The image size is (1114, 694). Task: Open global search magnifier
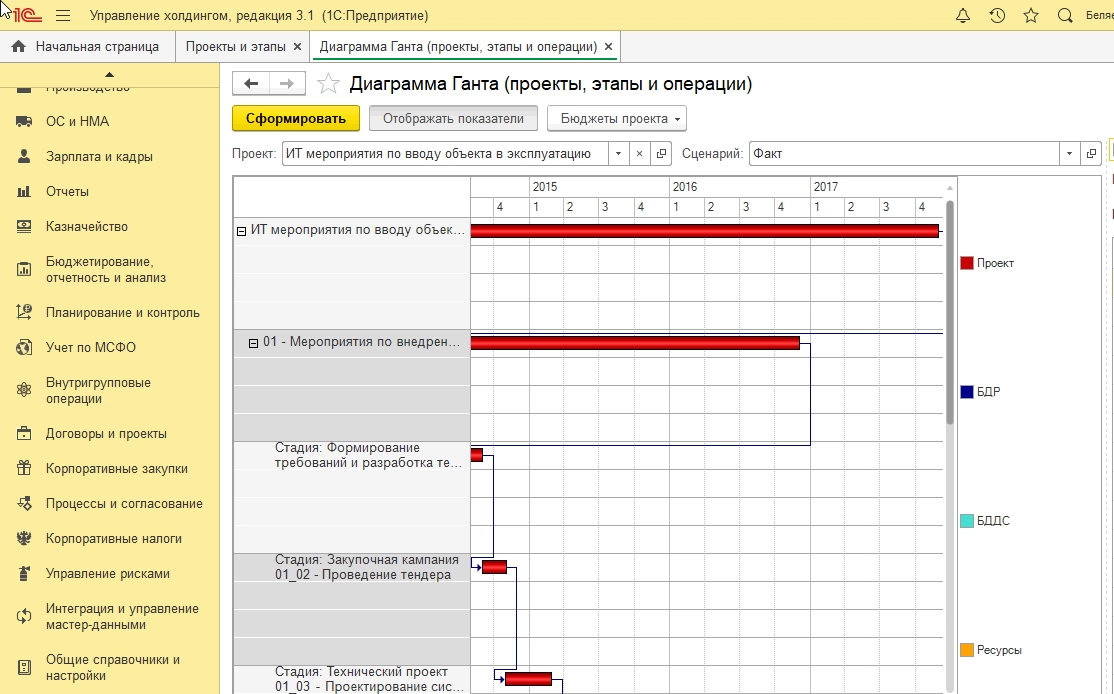point(1065,15)
